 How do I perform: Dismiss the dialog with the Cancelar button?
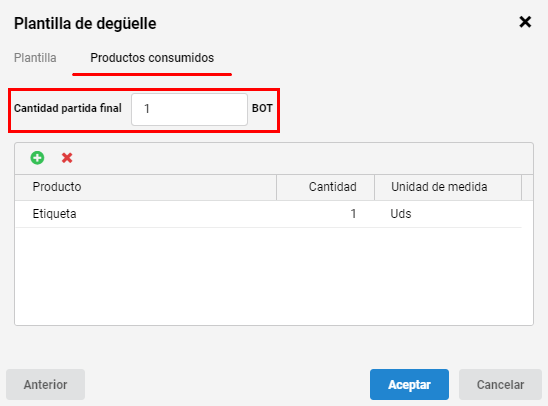(500, 384)
